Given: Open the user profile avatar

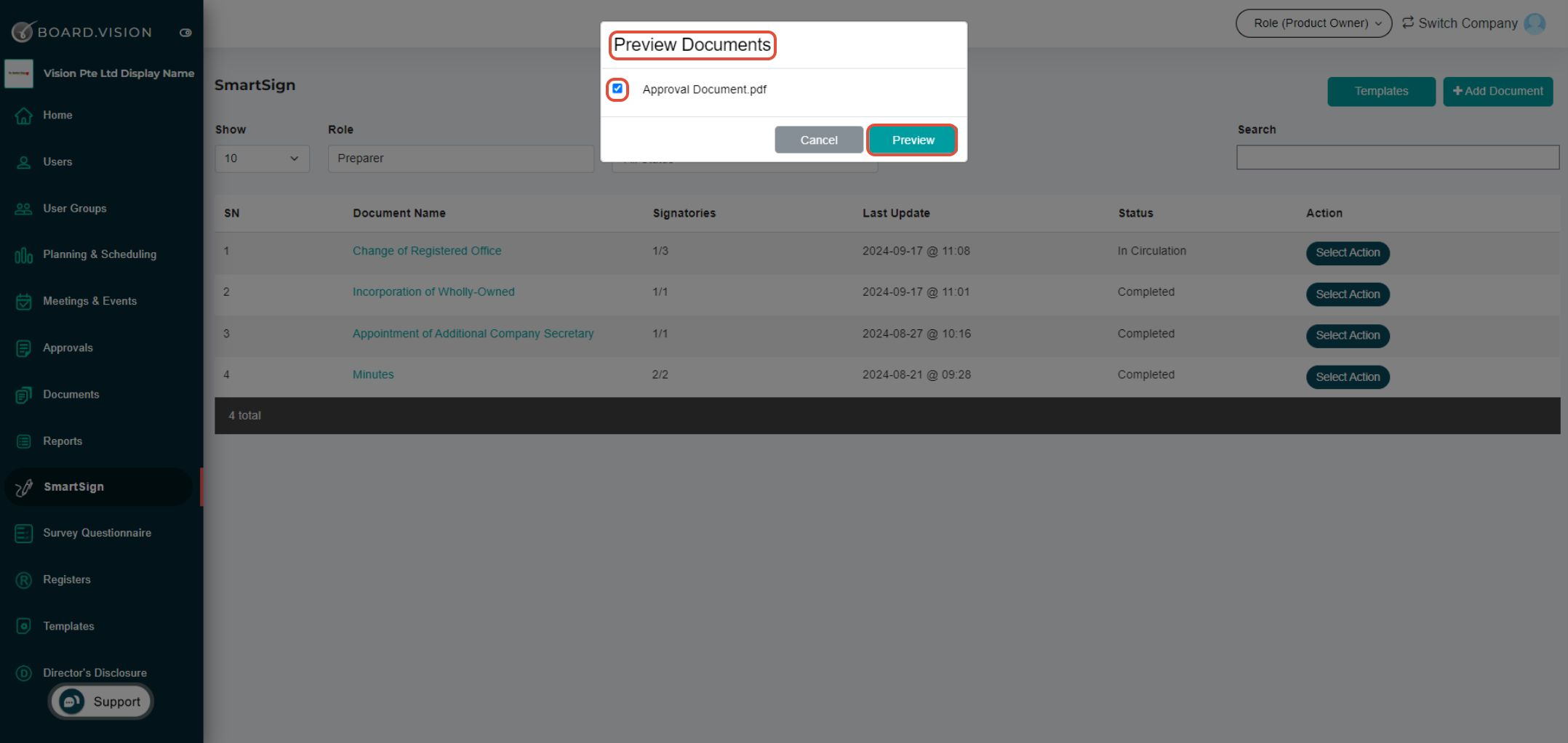Looking at the screenshot, I should [x=1535, y=23].
